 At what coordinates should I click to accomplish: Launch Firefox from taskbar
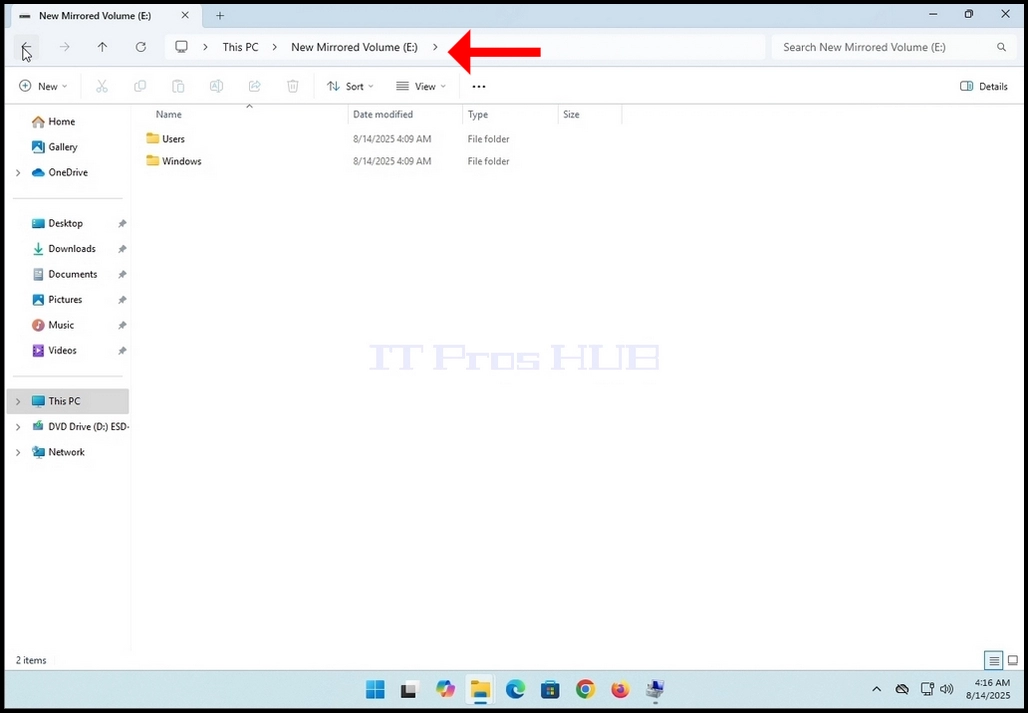click(620, 689)
